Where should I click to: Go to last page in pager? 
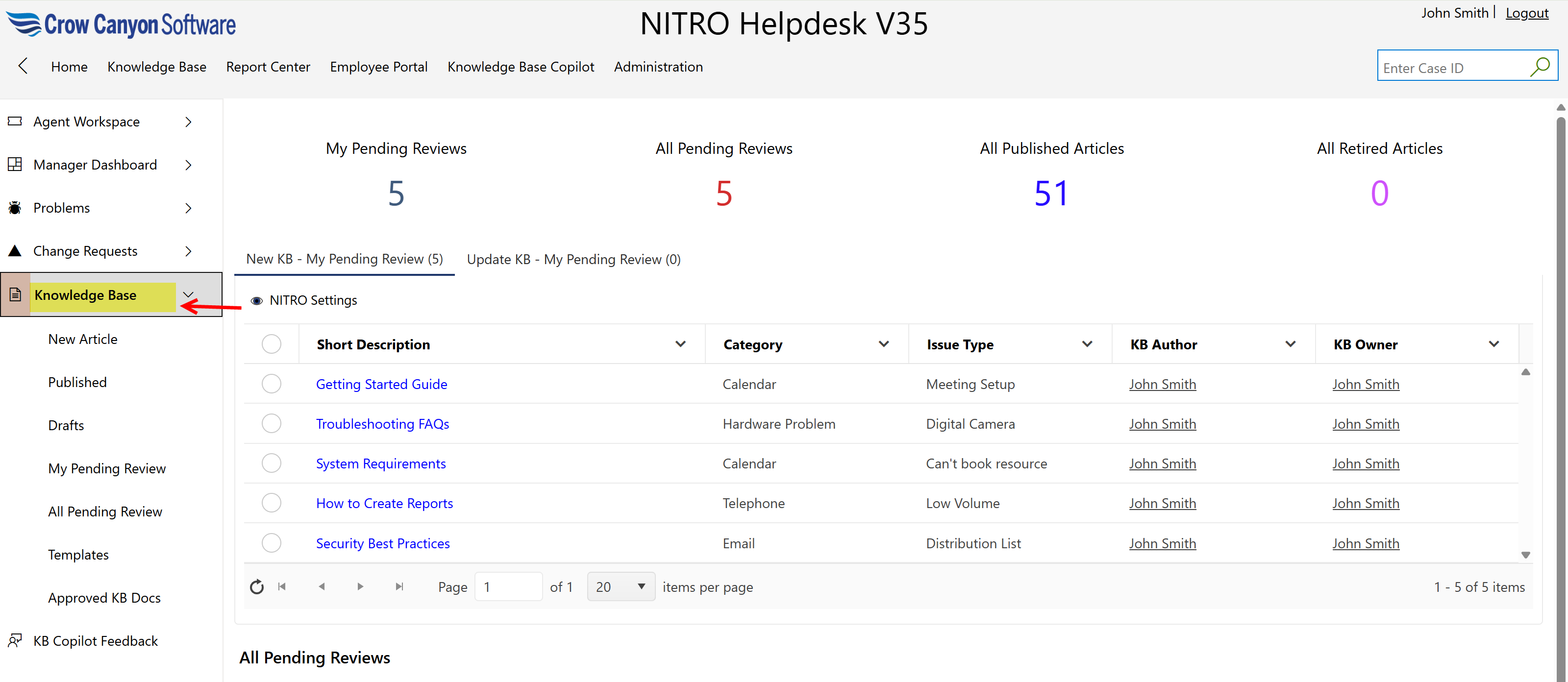[399, 586]
